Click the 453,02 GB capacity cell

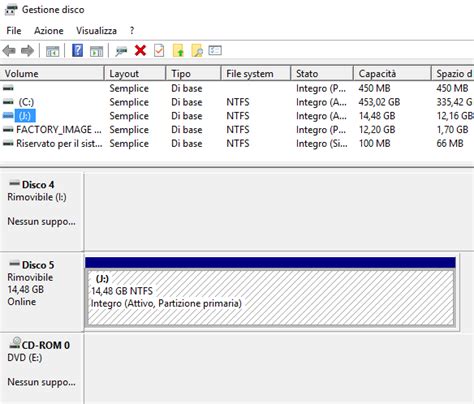pyautogui.click(x=379, y=102)
